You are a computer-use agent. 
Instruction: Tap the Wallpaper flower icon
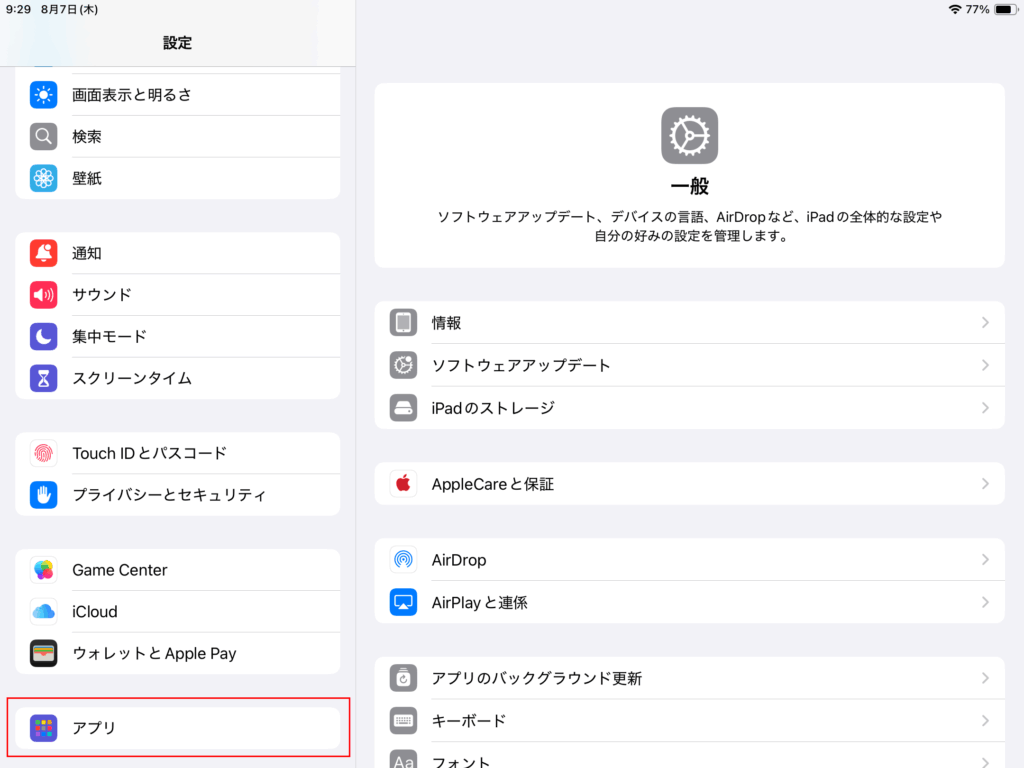tap(43, 178)
